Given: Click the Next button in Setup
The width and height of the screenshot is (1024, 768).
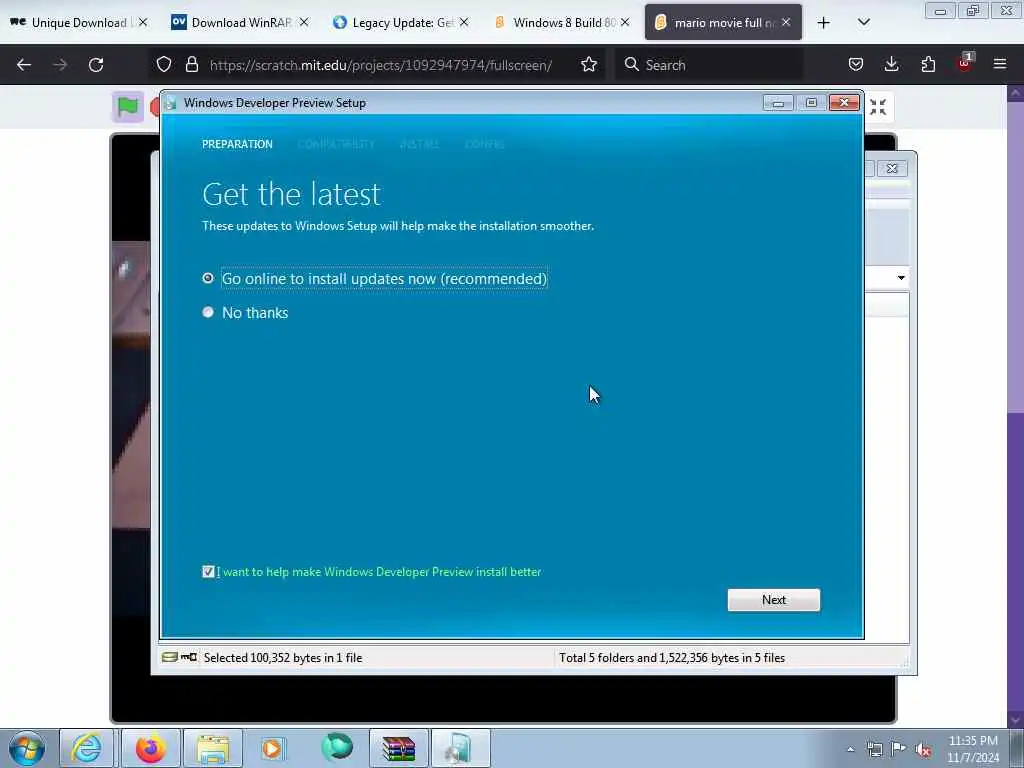Looking at the screenshot, I should (x=773, y=600).
